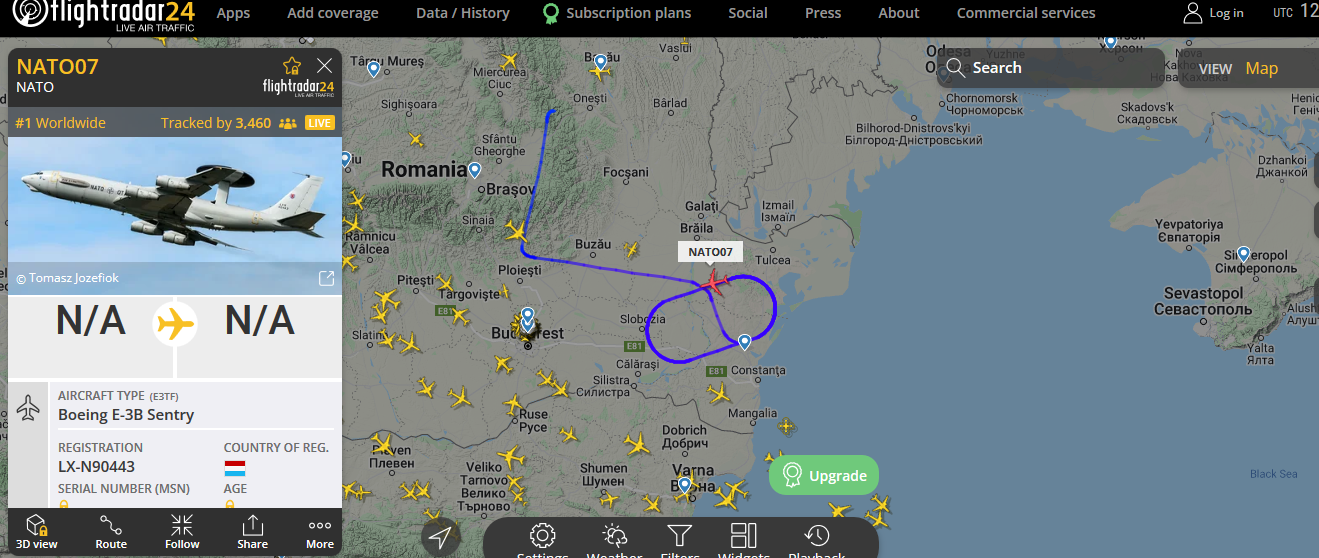Switch VIEW to Map mode
Viewport: 1319px width, 558px height.
coord(1261,68)
